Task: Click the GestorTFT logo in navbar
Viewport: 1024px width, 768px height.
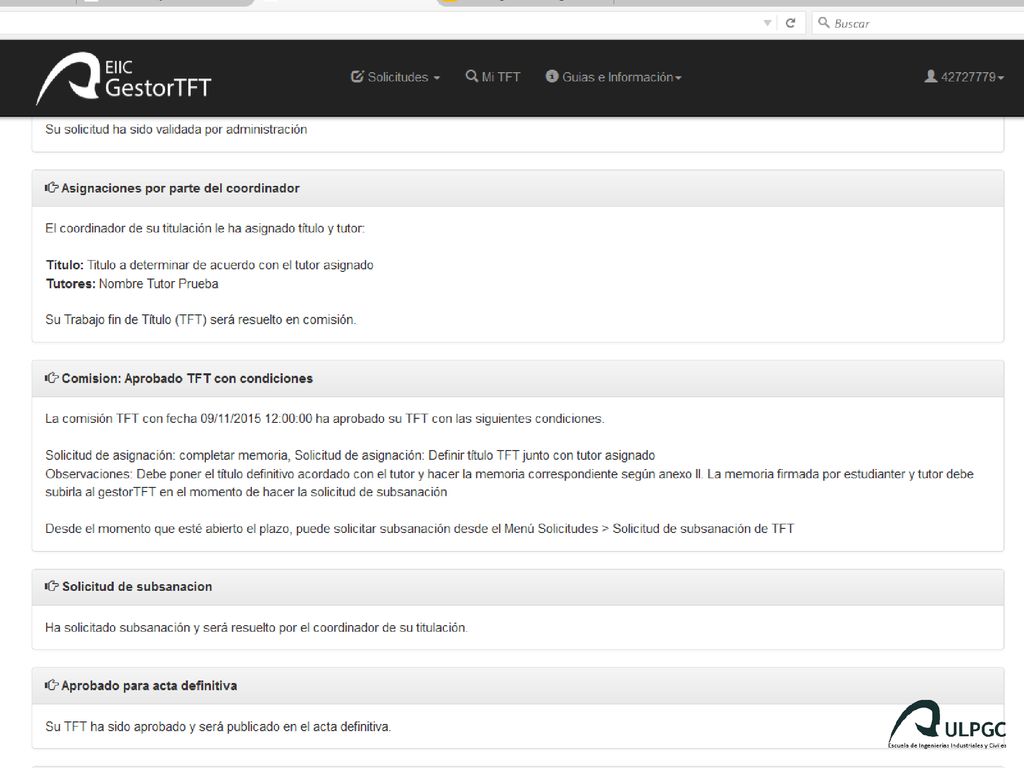Action: coord(123,78)
